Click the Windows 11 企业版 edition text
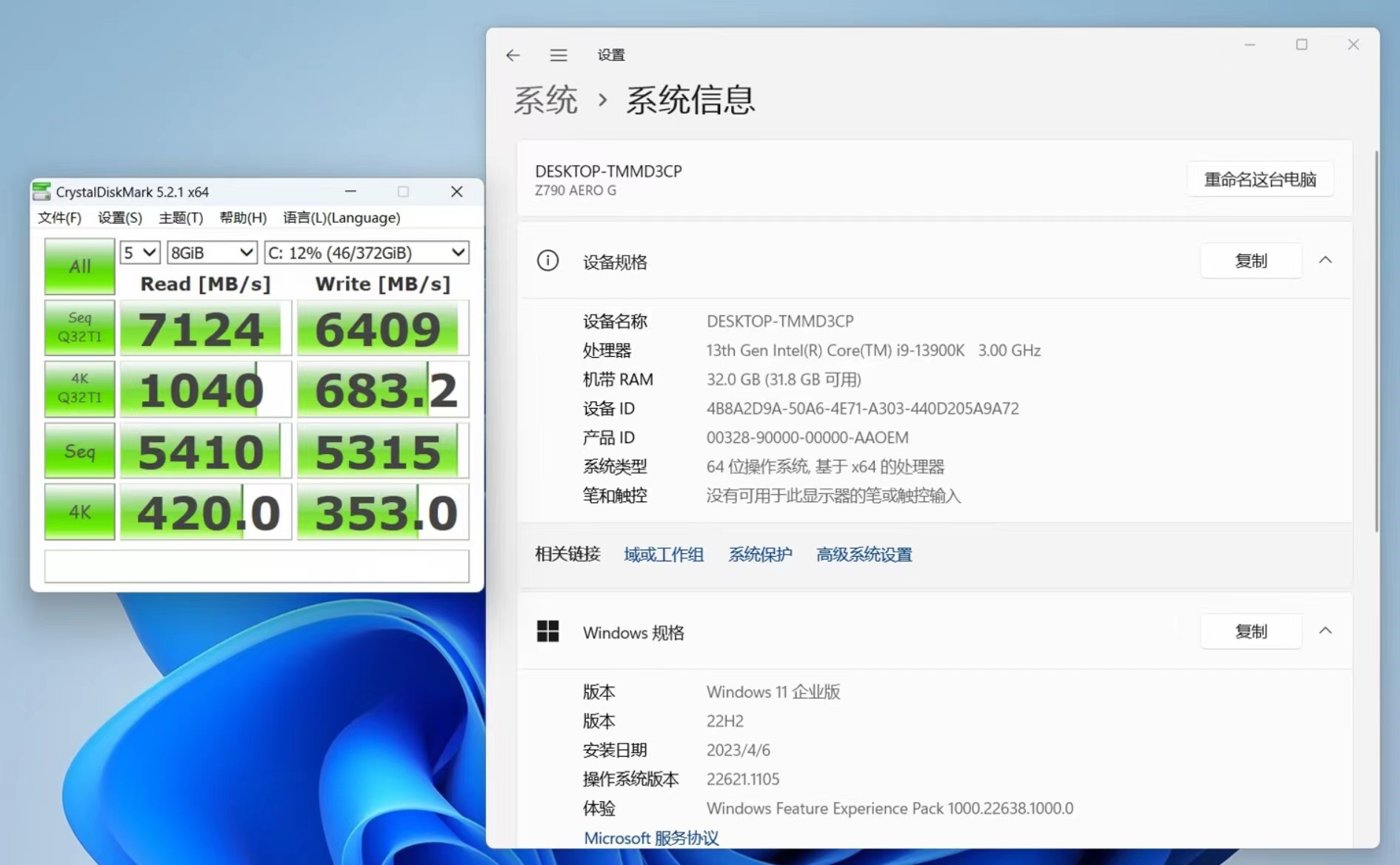The image size is (1400, 865). pyautogui.click(x=773, y=692)
